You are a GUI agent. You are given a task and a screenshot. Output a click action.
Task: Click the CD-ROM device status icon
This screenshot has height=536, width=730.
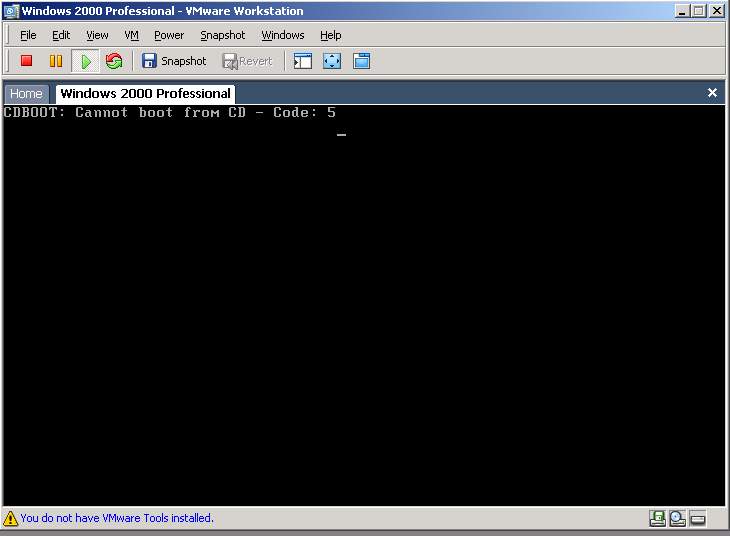point(677,518)
